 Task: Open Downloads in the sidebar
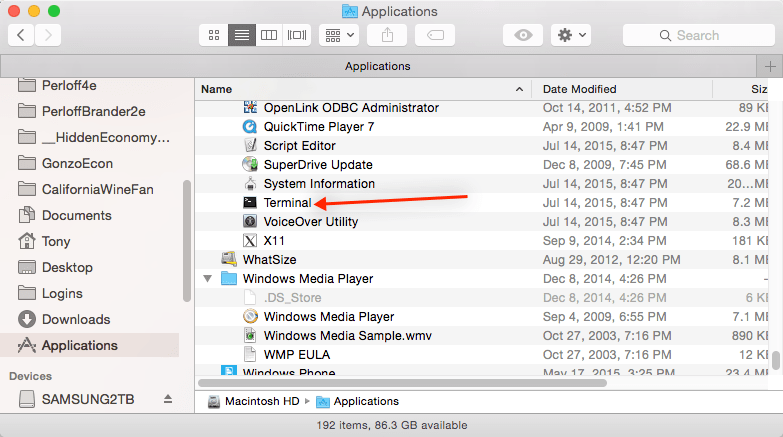tap(76, 319)
